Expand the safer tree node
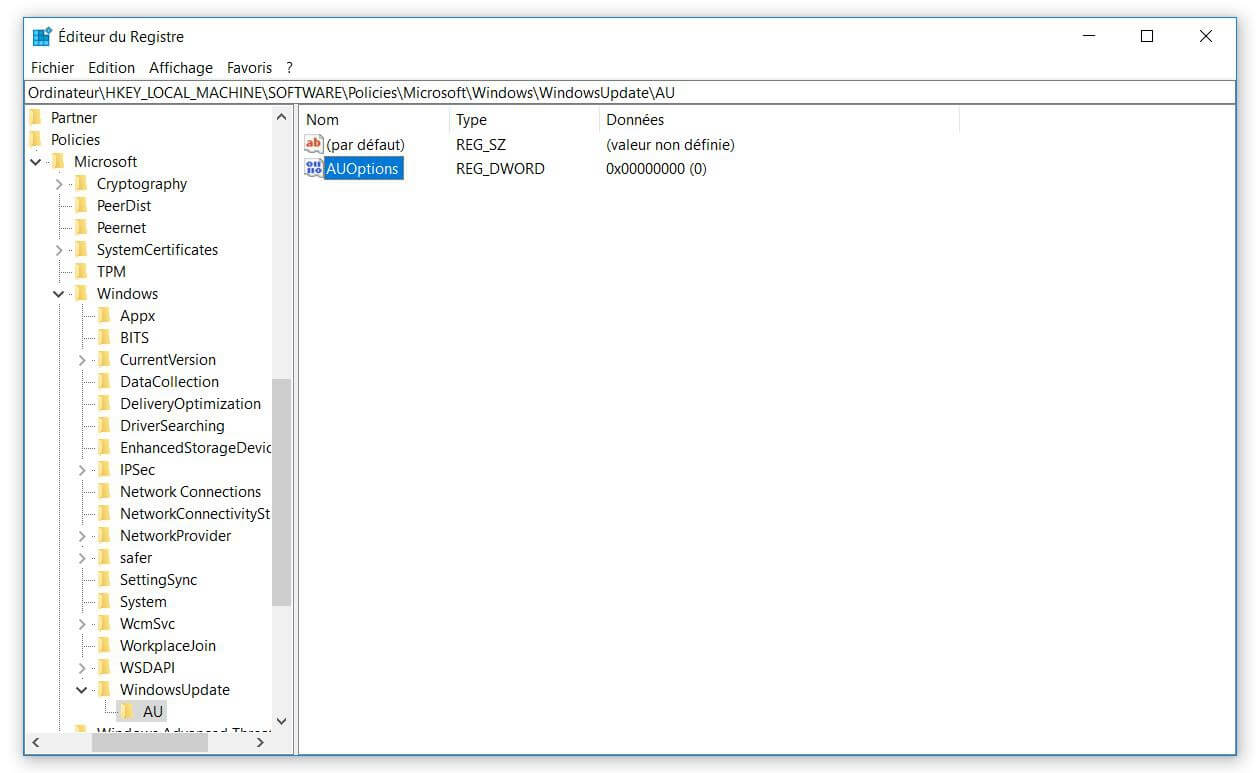Screen dimensions: 1256x773 pyautogui.click(x=82, y=558)
